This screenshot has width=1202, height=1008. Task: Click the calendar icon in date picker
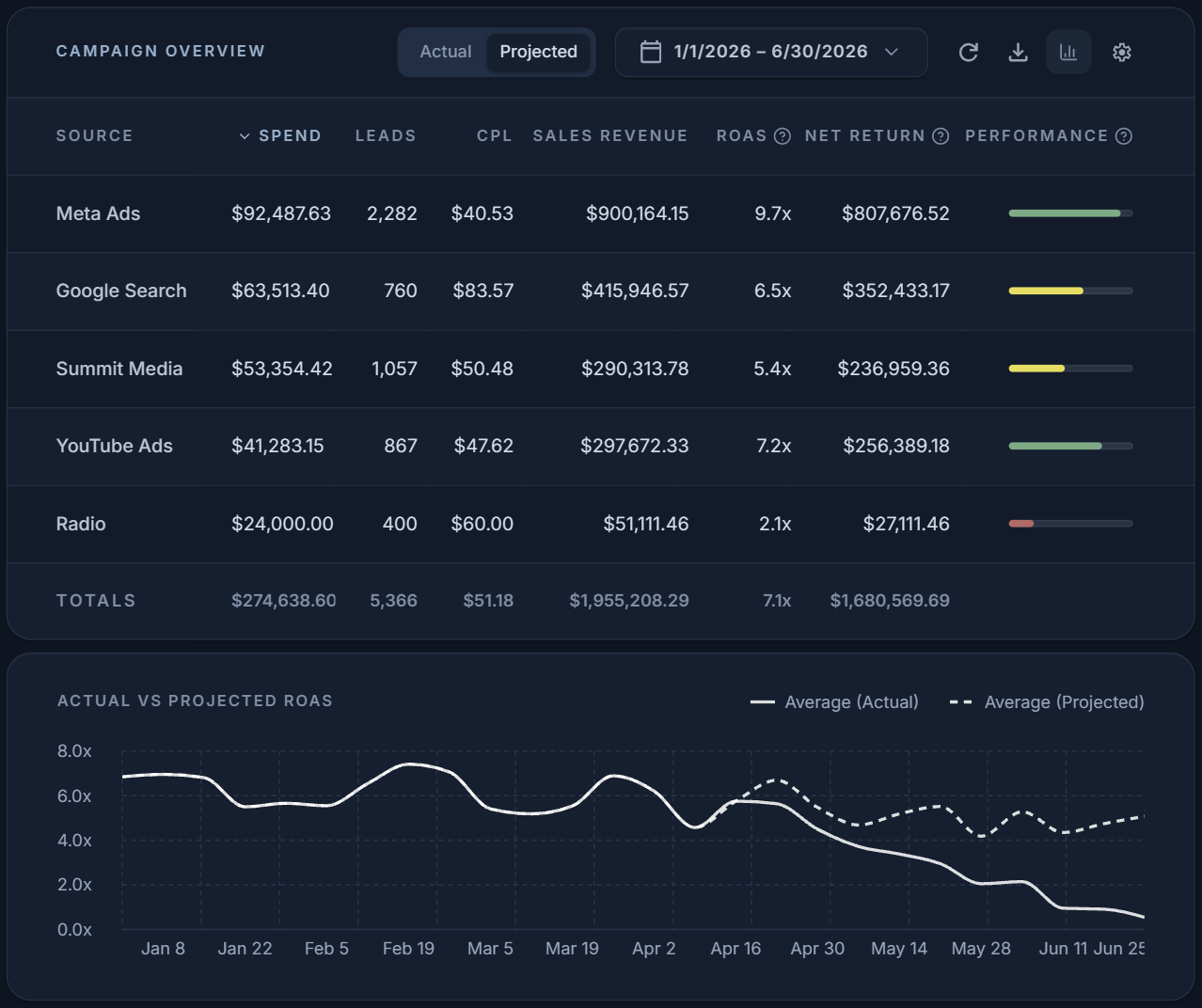tap(651, 52)
